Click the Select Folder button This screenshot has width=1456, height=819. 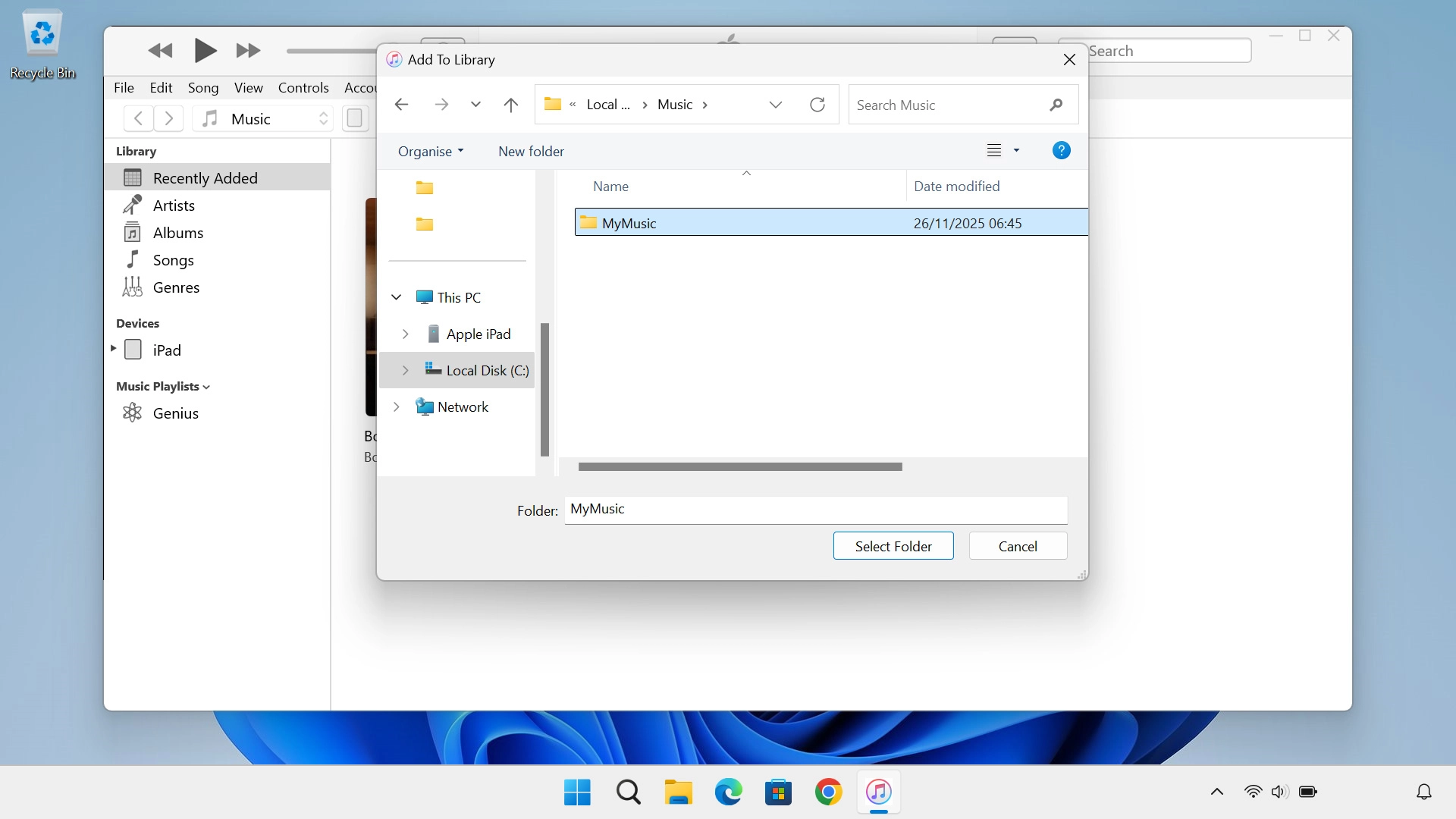(x=893, y=546)
